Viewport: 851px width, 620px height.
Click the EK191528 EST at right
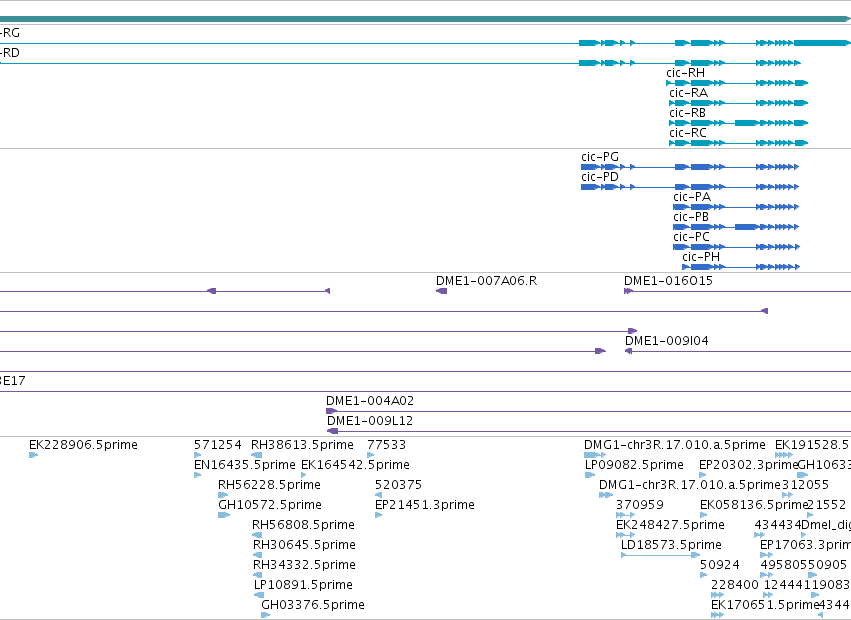[784, 455]
